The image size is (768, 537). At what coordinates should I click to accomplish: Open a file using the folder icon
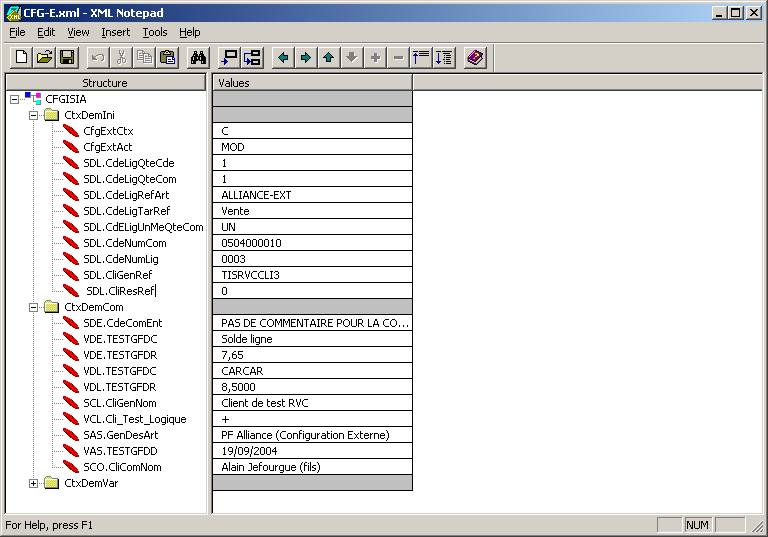tap(44, 57)
